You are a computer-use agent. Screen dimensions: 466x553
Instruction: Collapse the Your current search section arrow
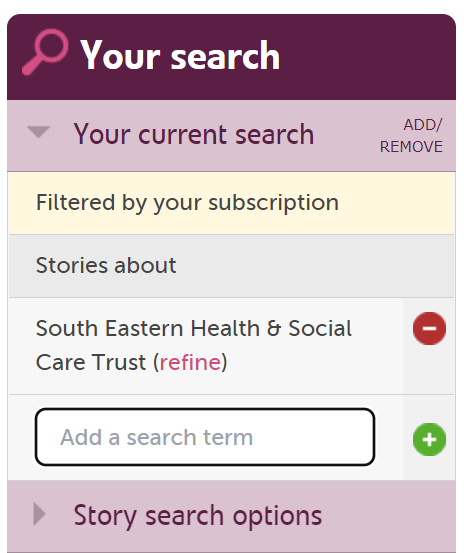(x=39, y=132)
